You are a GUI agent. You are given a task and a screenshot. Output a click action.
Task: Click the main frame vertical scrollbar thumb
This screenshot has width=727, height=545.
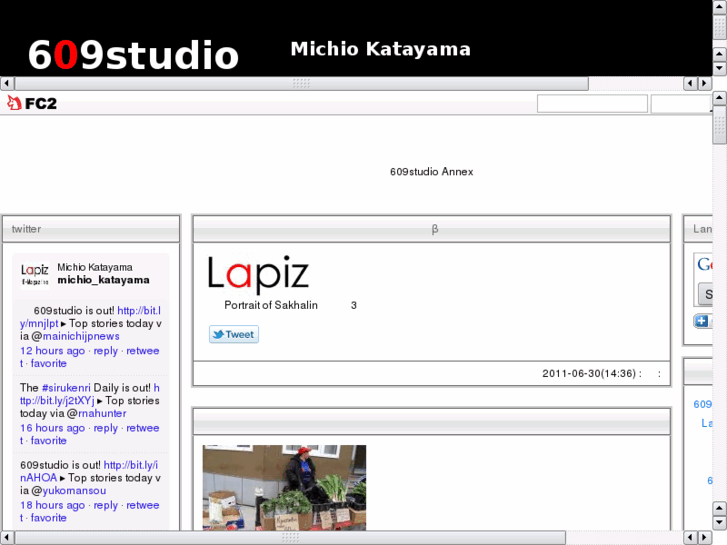coord(720,125)
